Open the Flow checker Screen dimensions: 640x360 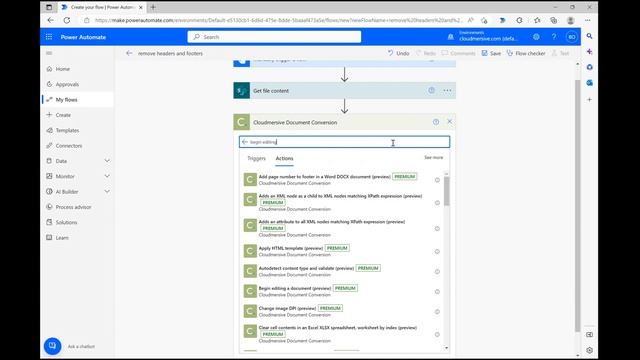[x=526, y=53]
